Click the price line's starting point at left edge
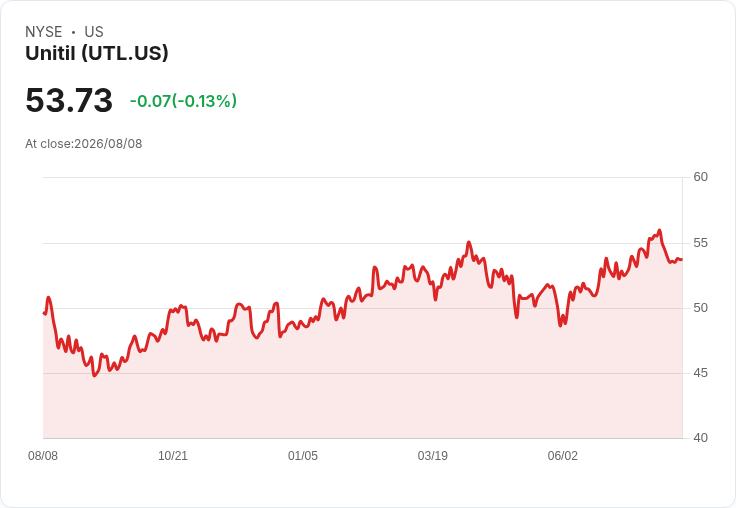Image resolution: width=736 pixels, height=508 pixels. coord(44,313)
